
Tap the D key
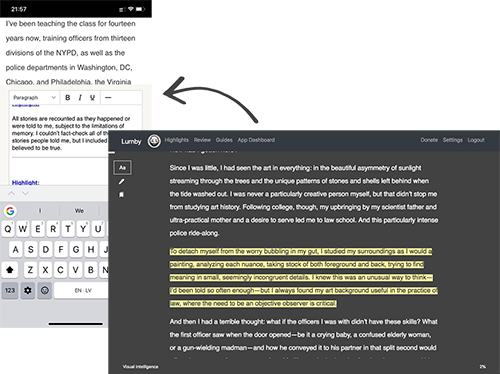coord(46,249)
